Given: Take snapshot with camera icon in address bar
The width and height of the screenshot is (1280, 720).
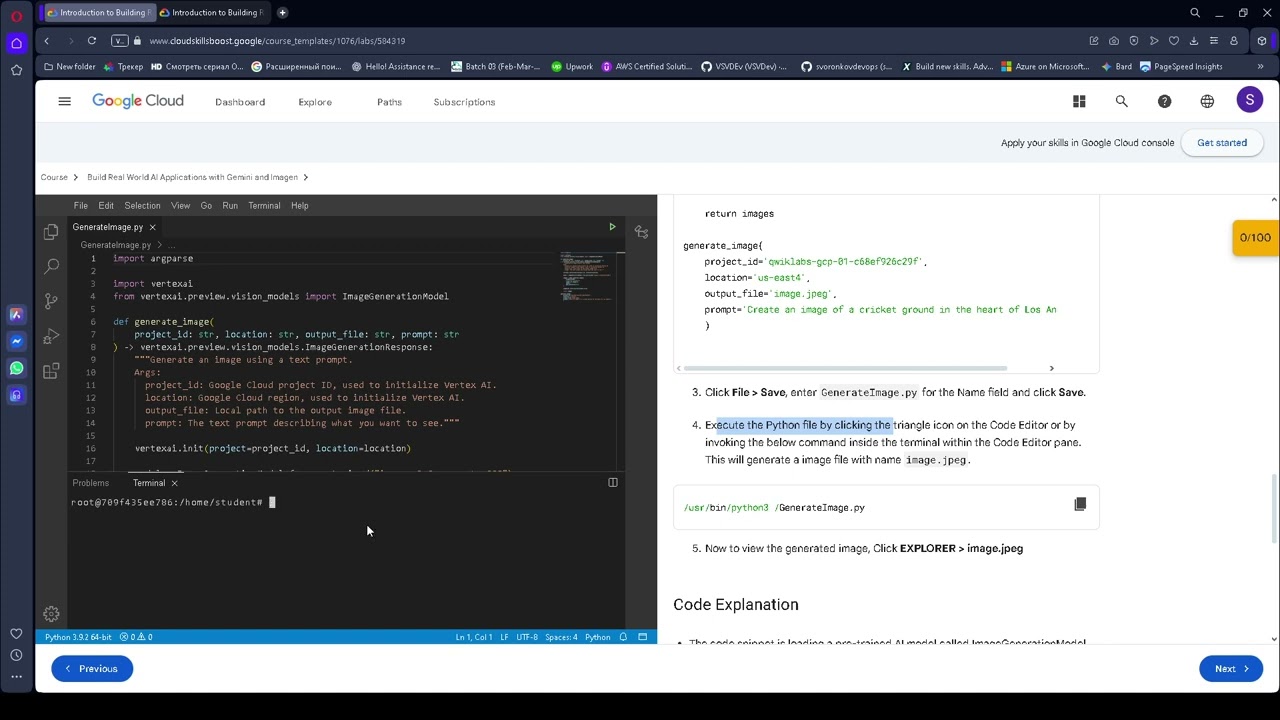Looking at the screenshot, I should pyautogui.click(x=1114, y=41).
